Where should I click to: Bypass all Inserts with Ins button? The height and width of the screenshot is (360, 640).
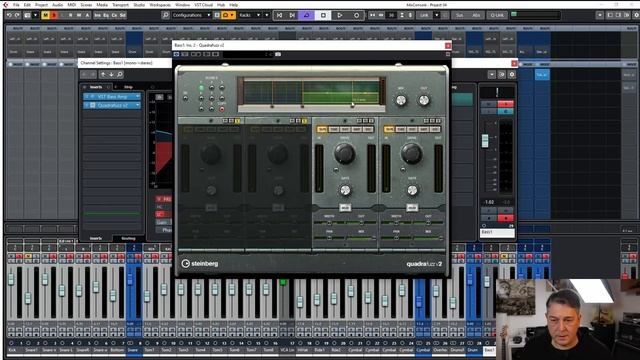point(98,15)
